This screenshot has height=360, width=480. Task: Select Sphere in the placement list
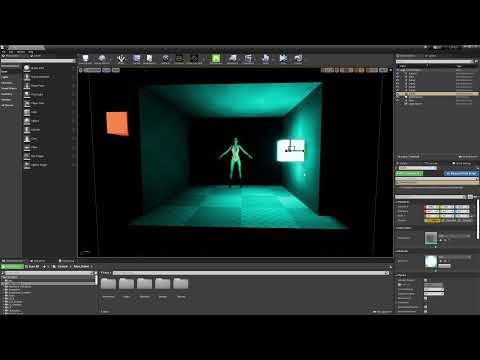(48, 121)
